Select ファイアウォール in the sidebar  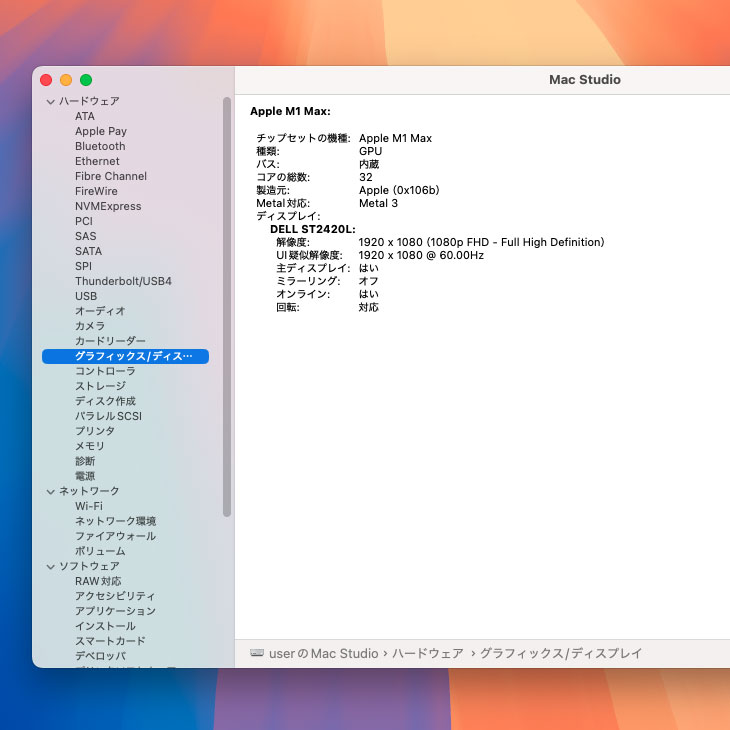(115, 536)
